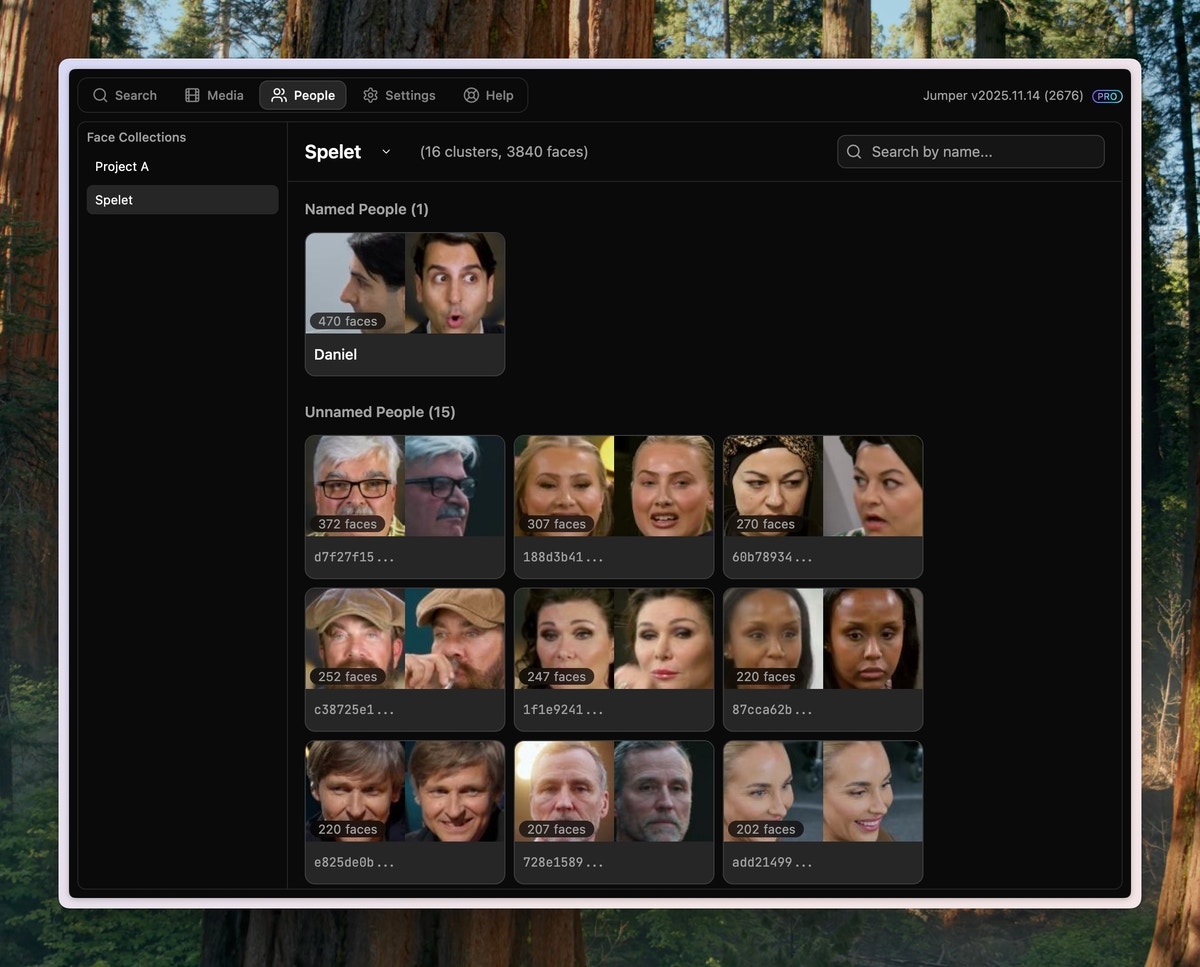Click the PRO badge next to the version

click(x=1106, y=96)
